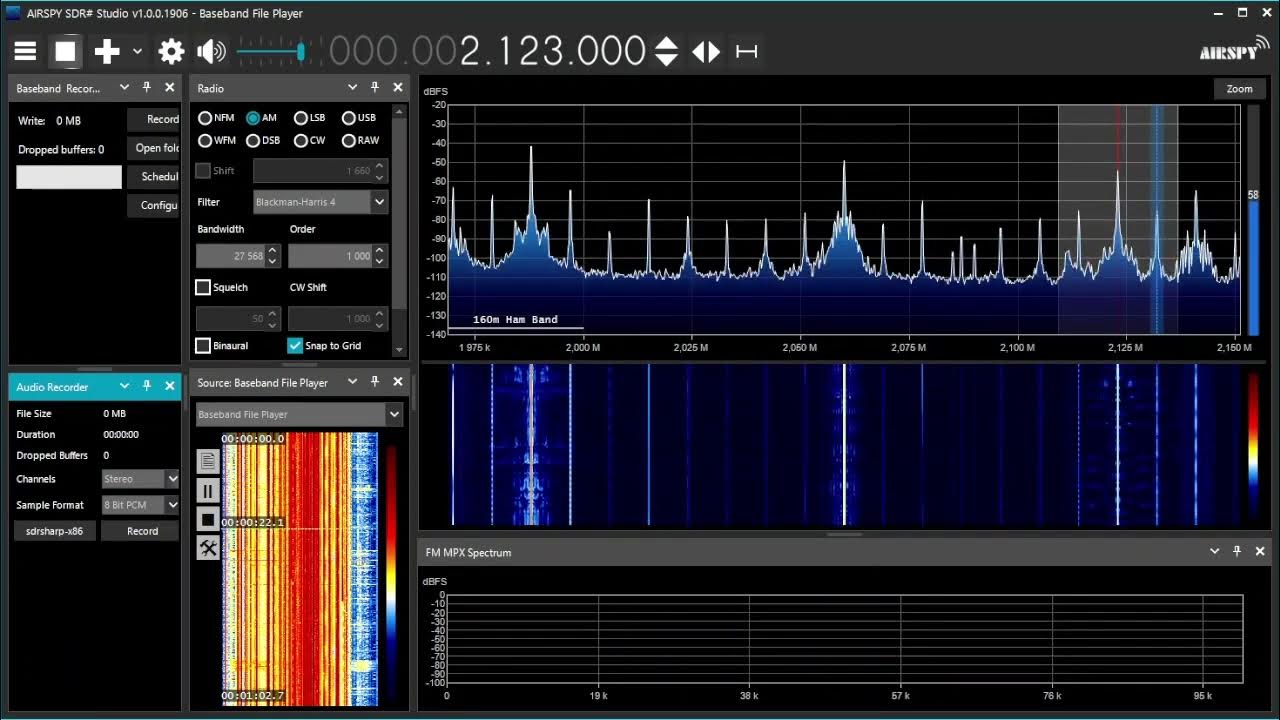Image resolution: width=1280 pixels, height=720 pixels.
Task: Enable the Binaural checkbox
Action: (x=203, y=346)
